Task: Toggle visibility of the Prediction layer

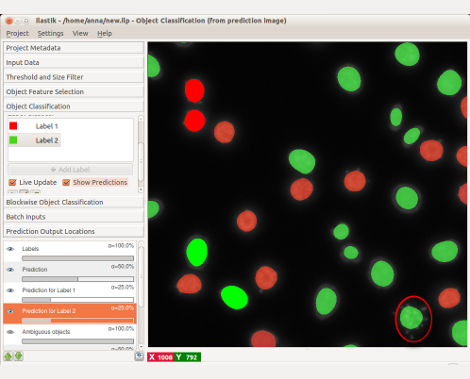Action: point(10,270)
